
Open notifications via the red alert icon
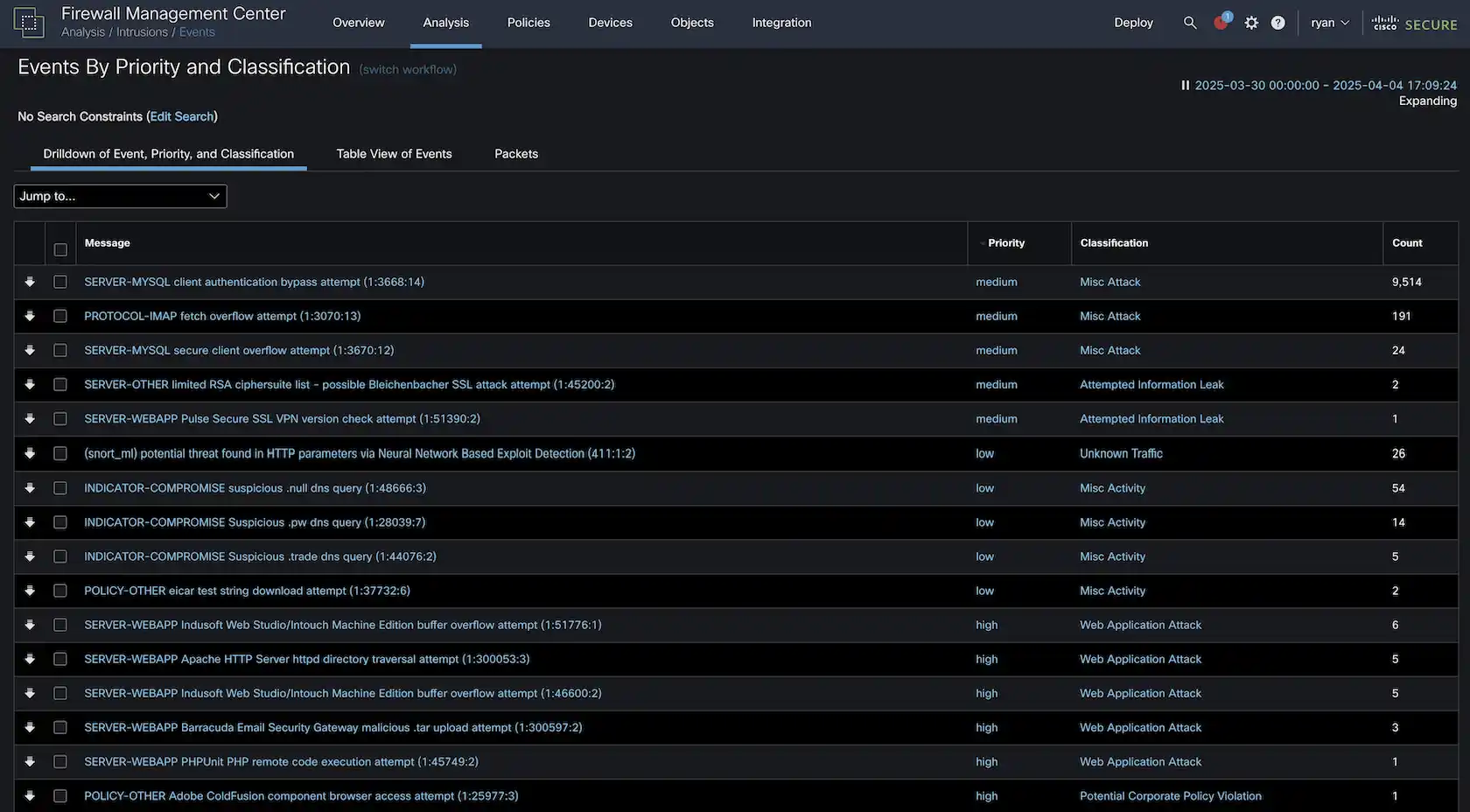click(x=1221, y=23)
